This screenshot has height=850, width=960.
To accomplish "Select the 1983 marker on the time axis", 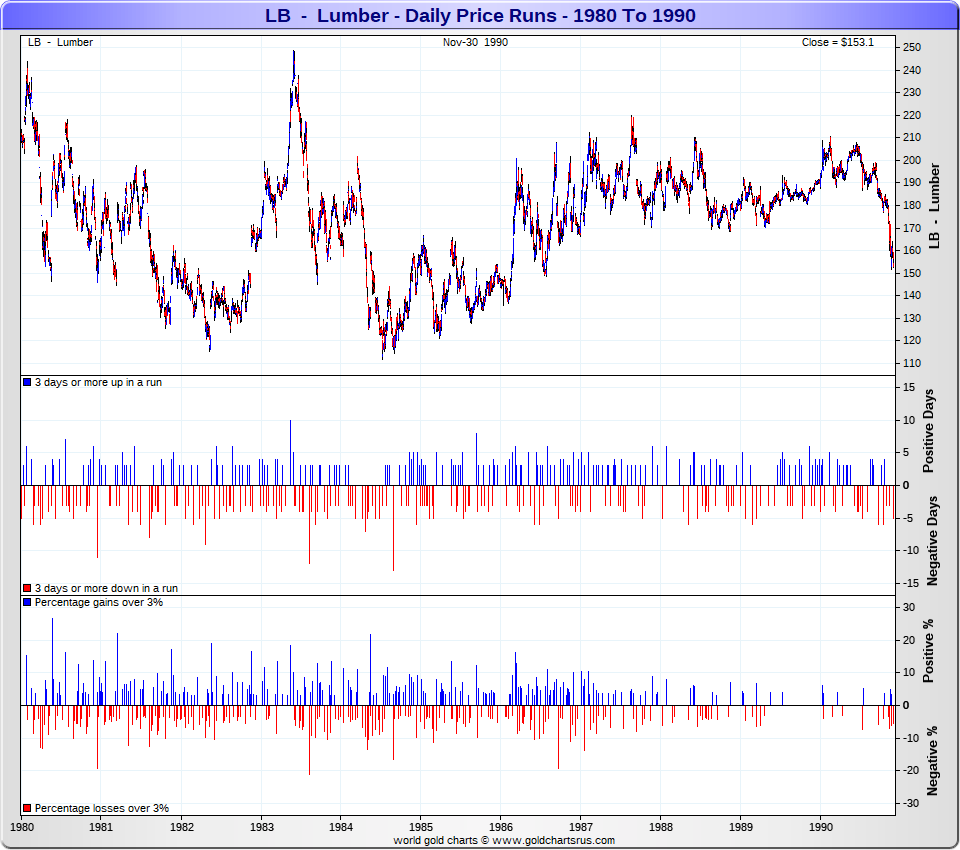I will (x=261, y=828).
